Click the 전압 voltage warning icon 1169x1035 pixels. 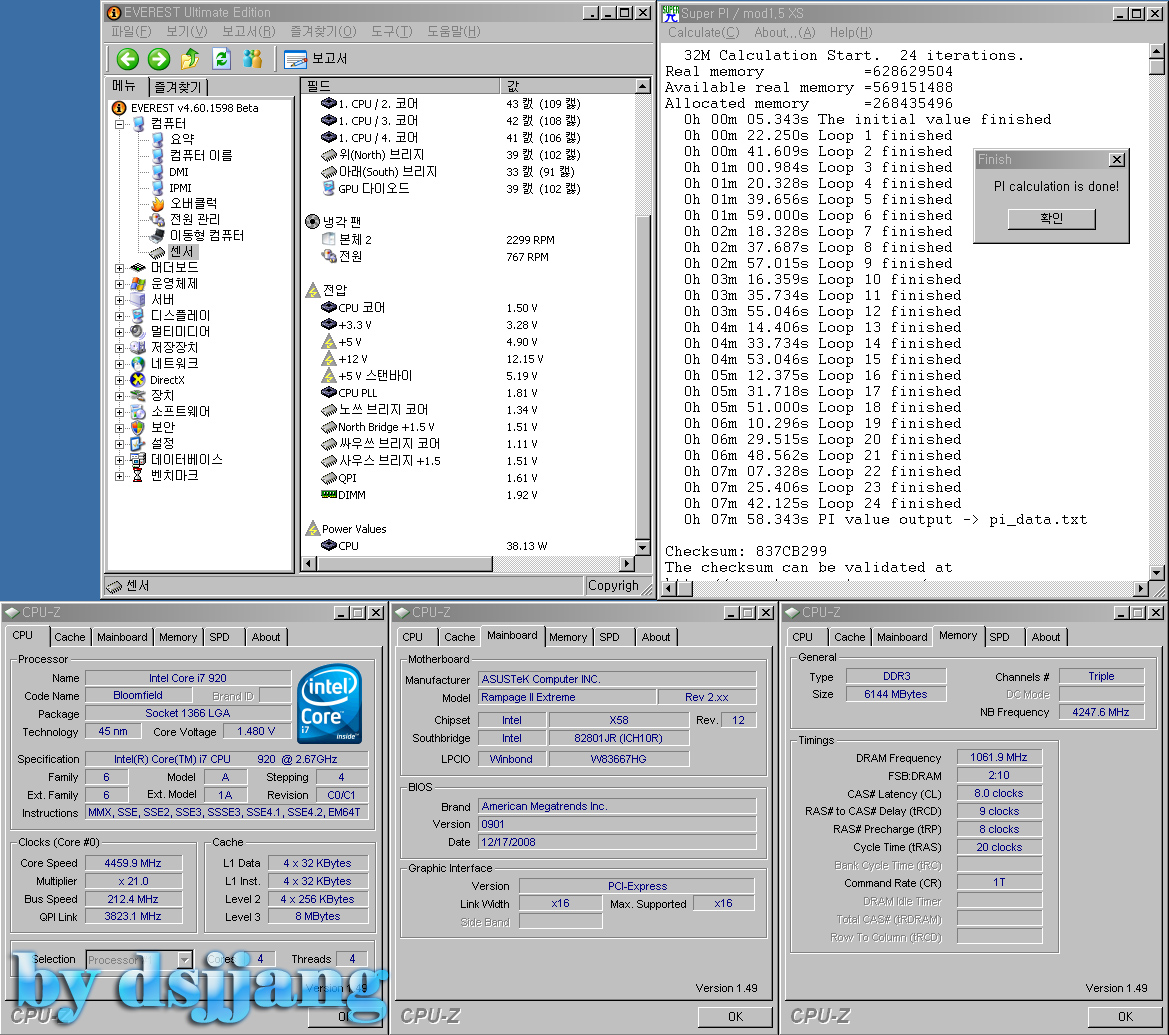click(x=312, y=290)
